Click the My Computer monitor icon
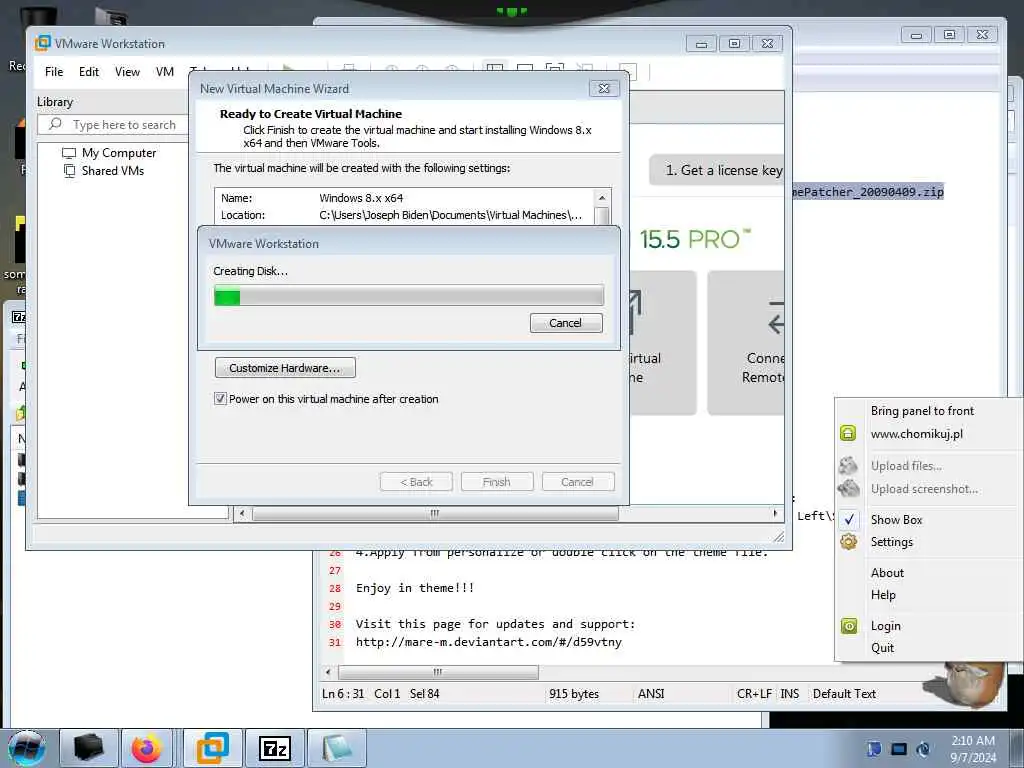This screenshot has width=1024, height=768. 69,153
